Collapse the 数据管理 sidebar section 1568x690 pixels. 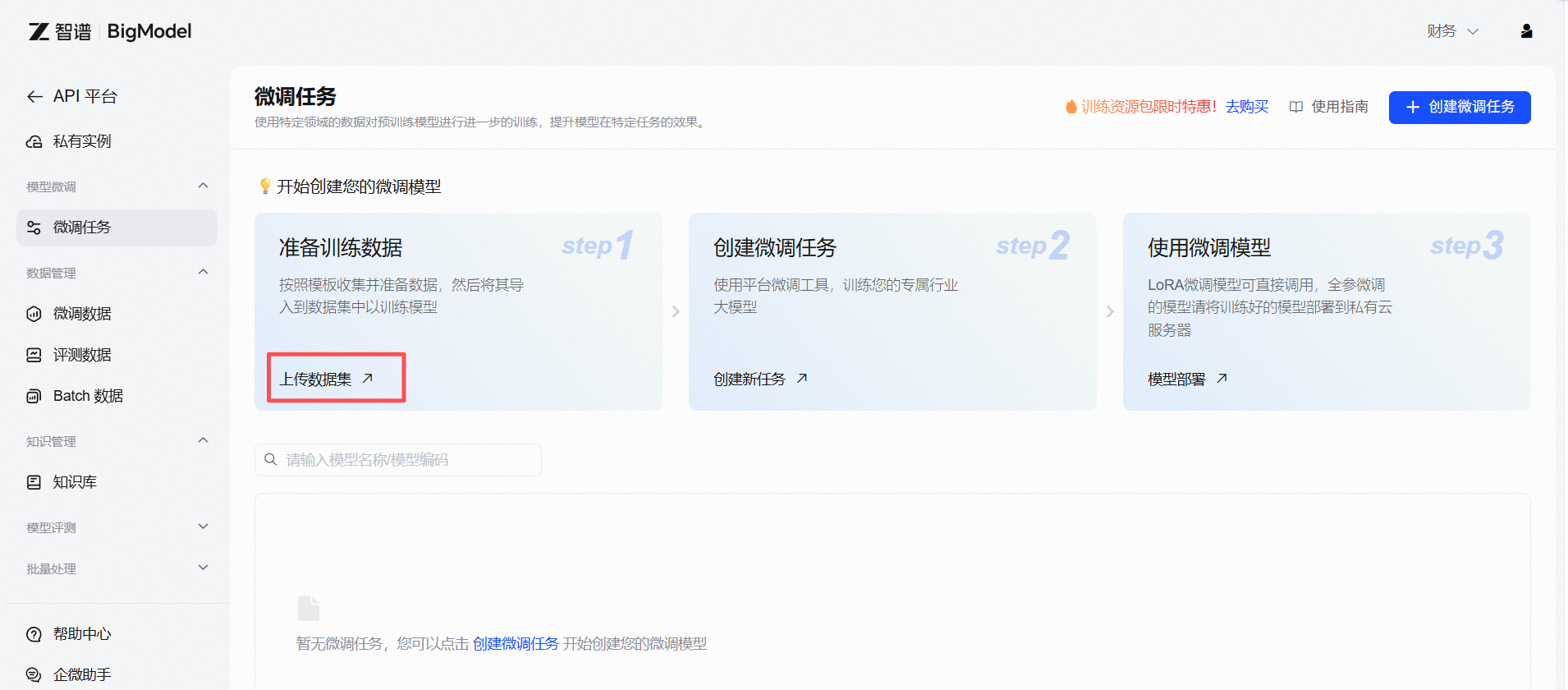click(x=203, y=273)
